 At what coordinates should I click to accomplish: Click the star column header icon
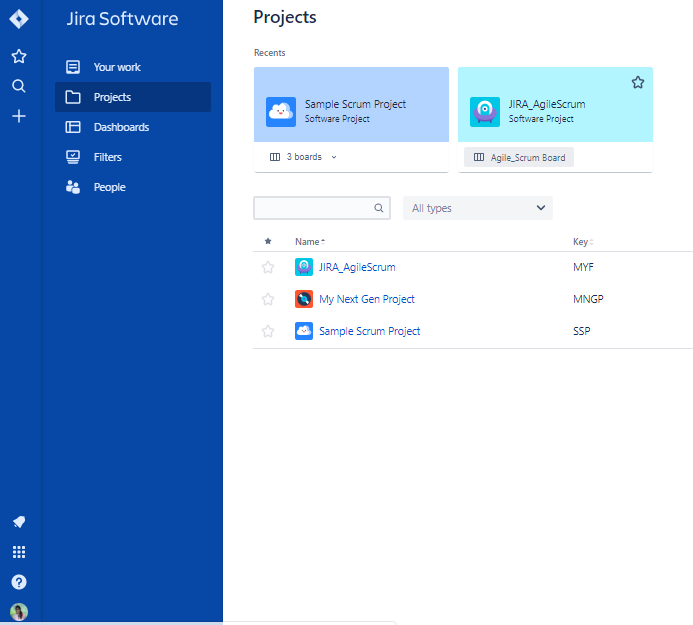click(268, 241)
